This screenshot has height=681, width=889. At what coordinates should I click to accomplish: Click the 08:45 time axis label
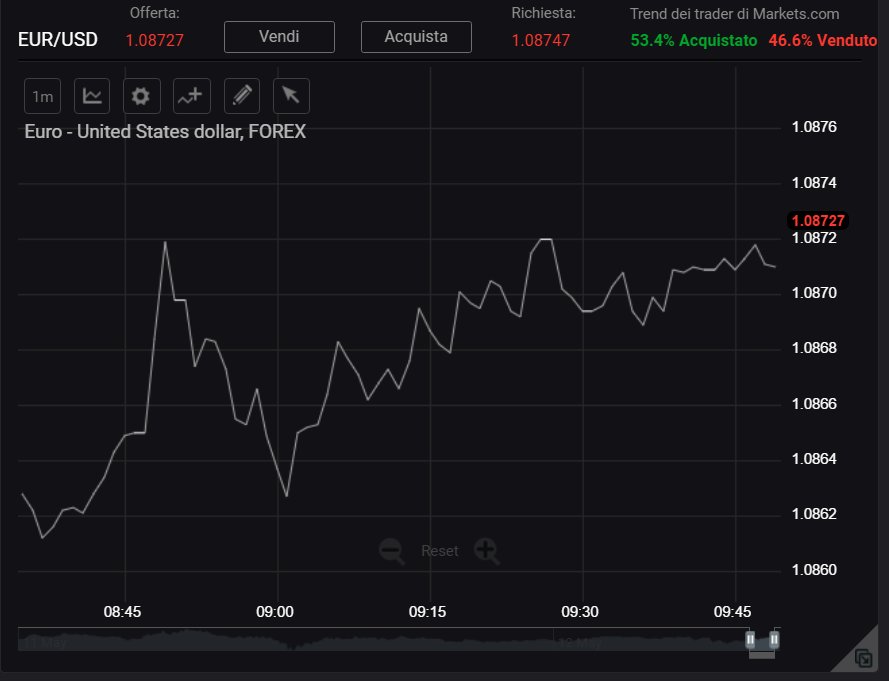coord(122,612)
